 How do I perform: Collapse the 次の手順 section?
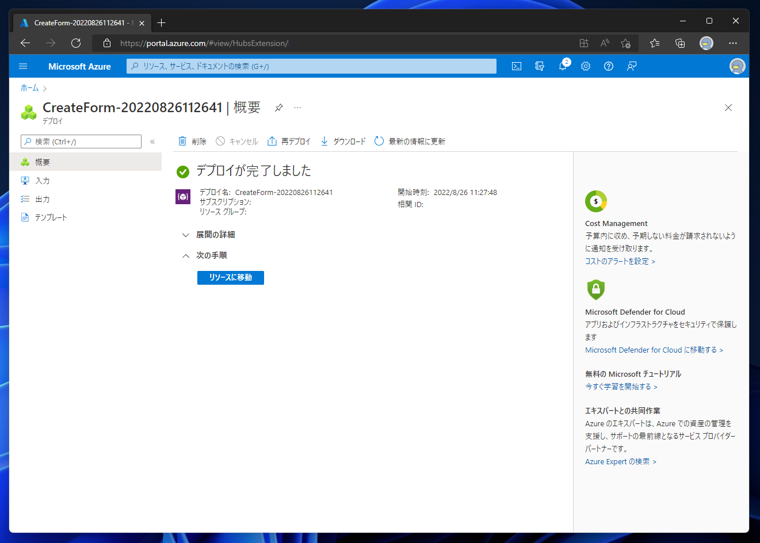(204, 256)
